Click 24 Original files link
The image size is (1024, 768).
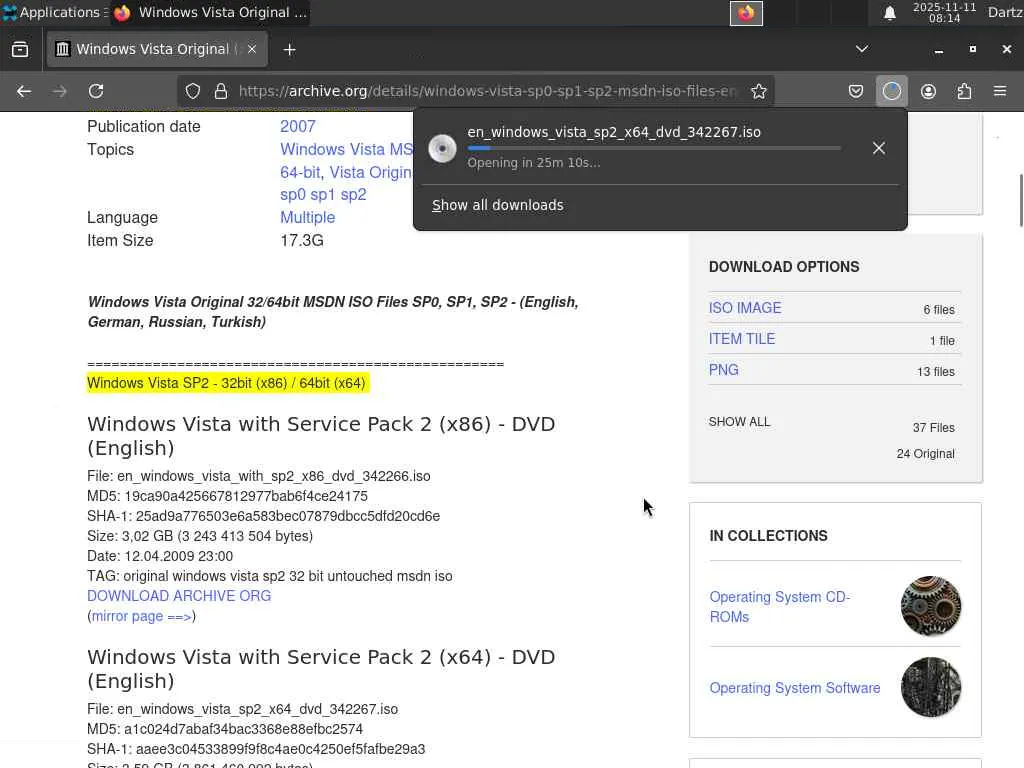click(925, 454)
